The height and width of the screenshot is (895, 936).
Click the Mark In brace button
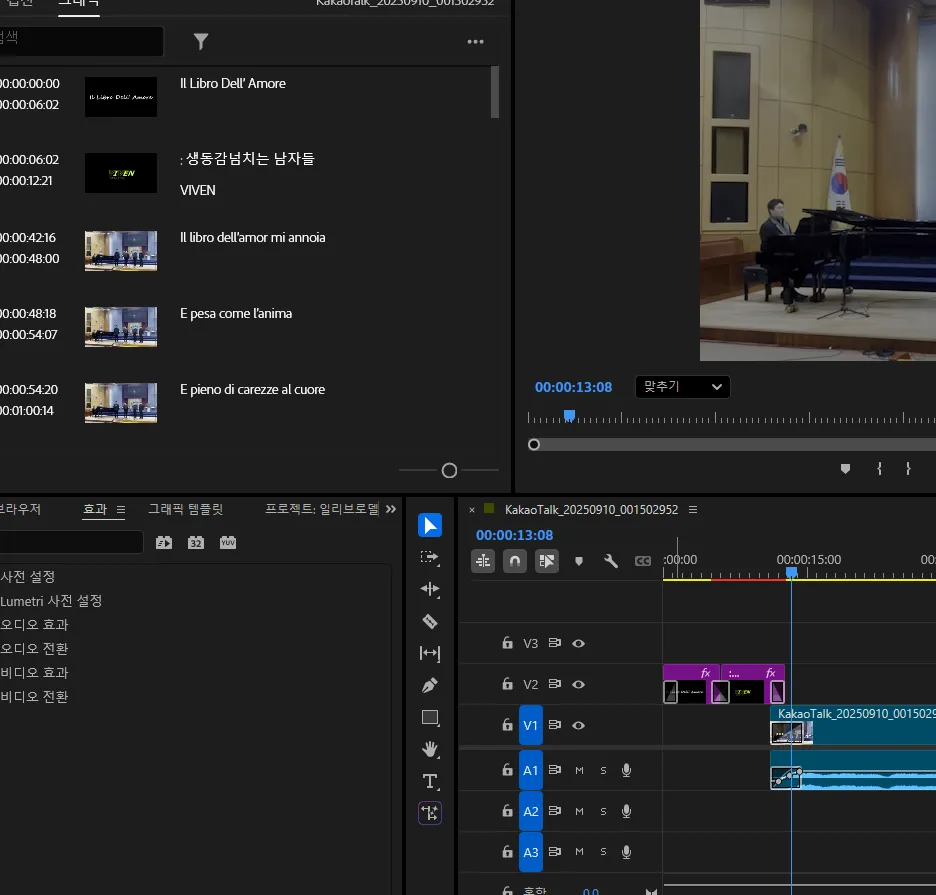879,469
